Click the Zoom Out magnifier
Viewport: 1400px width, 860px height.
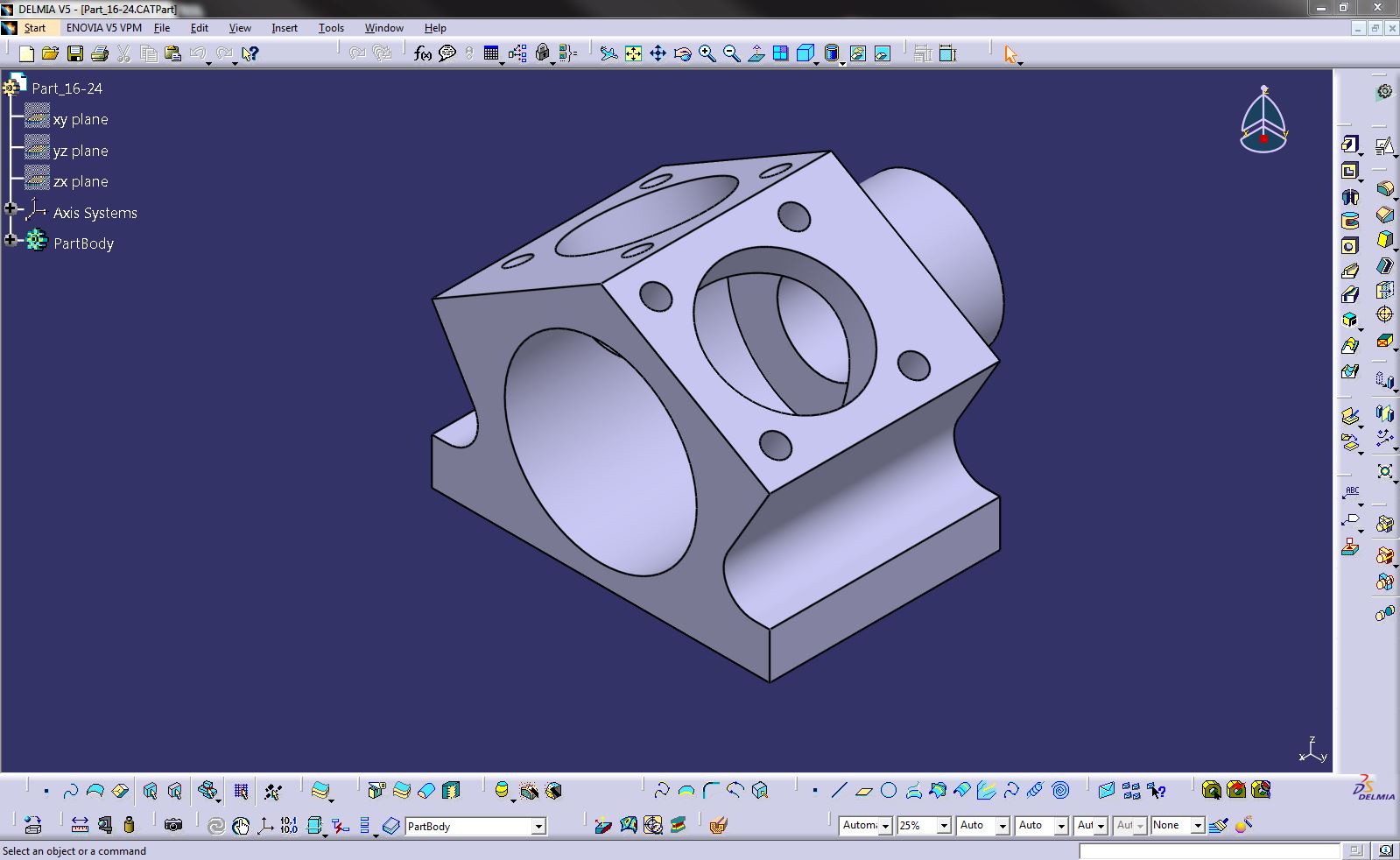pos(731,53)
